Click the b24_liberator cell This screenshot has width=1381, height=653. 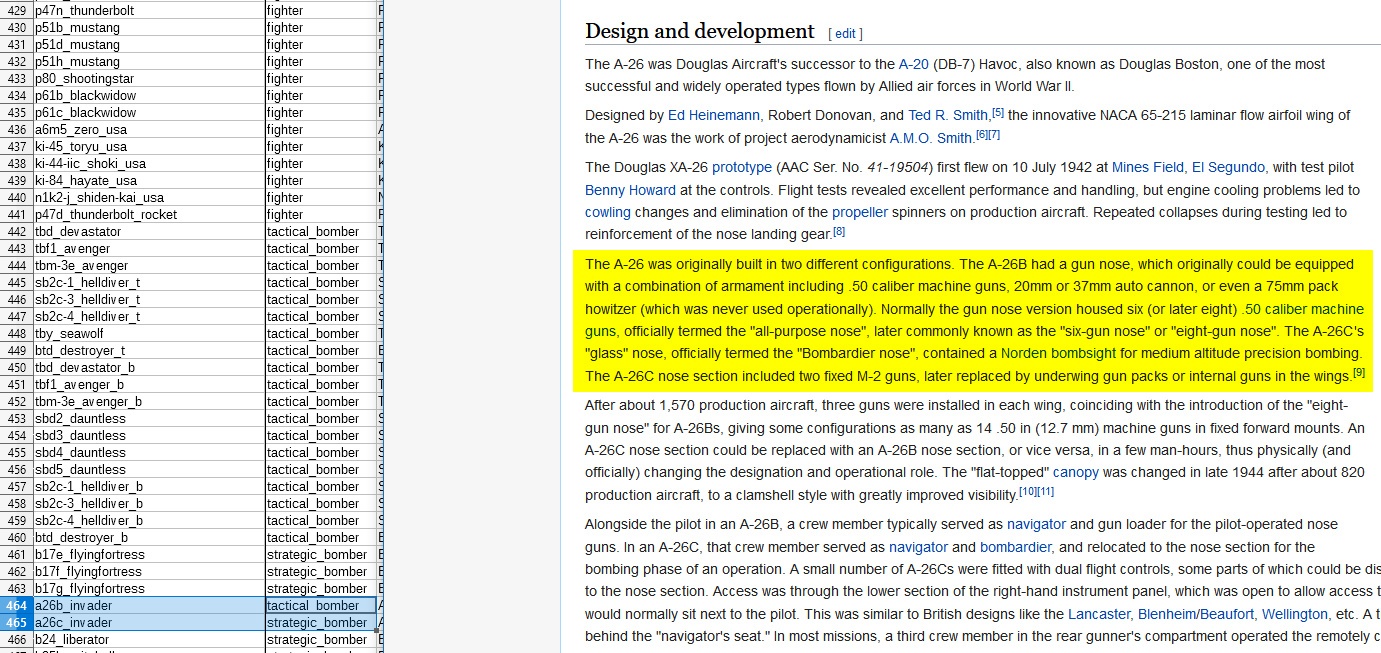pyautogui.click(x=148, y=640)
